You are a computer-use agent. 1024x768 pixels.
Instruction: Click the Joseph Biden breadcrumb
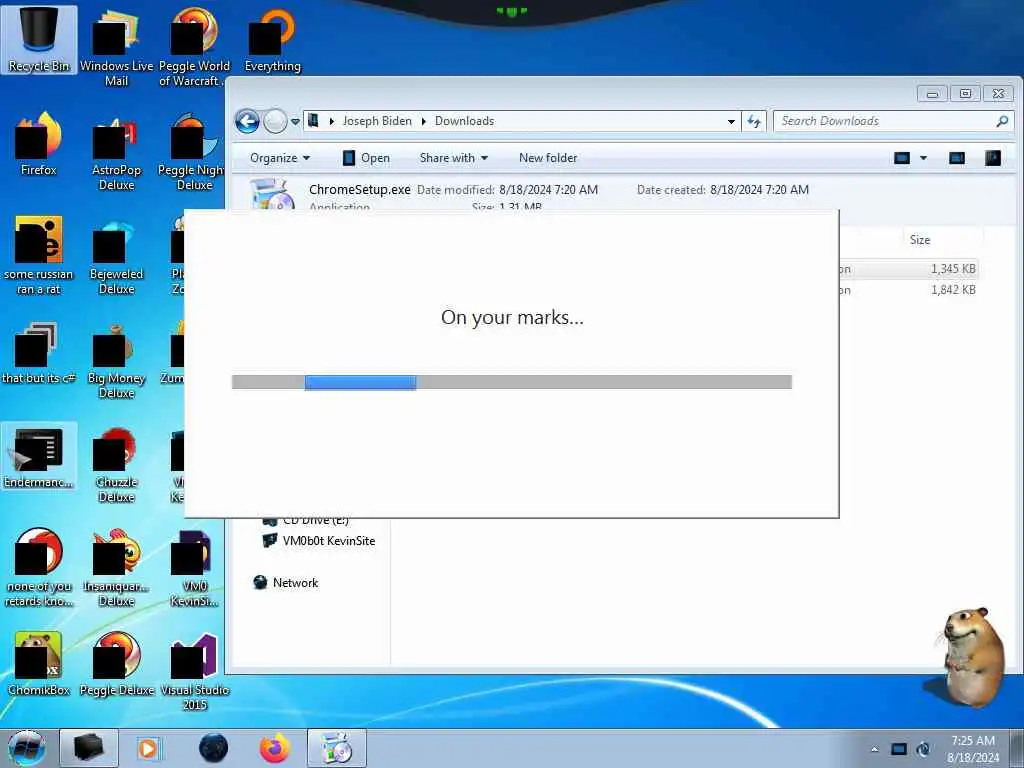coord(377,121)
